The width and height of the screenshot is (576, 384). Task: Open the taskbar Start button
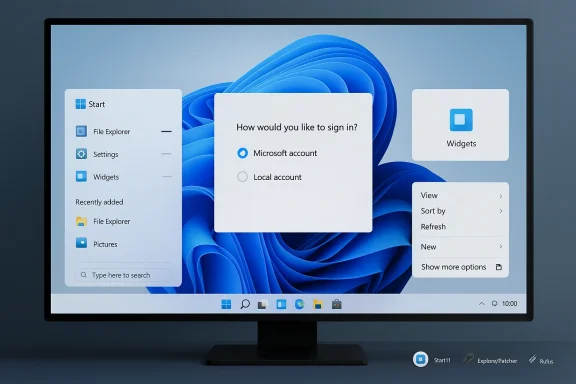pos(226,304)
